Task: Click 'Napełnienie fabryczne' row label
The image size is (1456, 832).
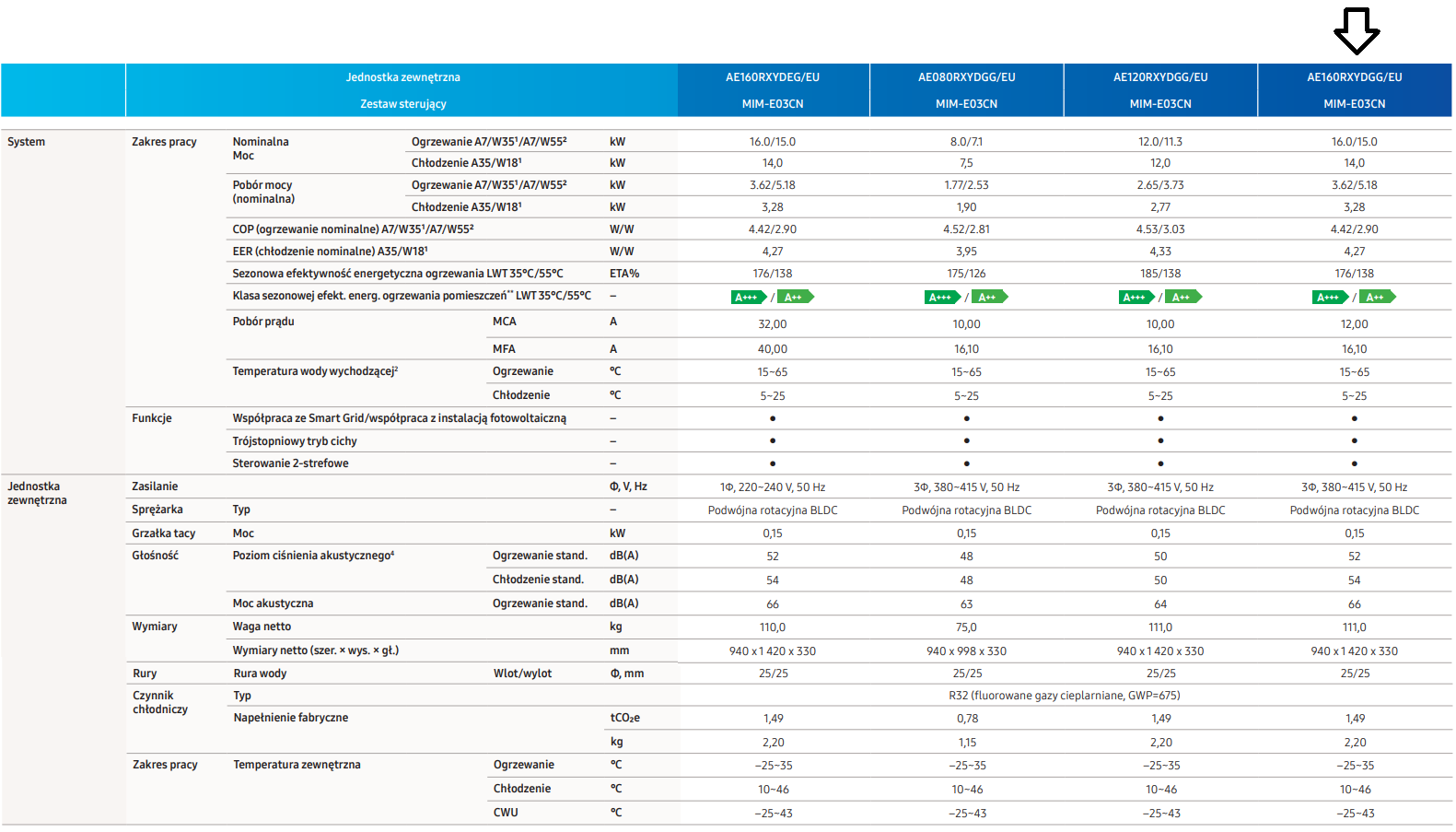Action: tap(291, 718)
